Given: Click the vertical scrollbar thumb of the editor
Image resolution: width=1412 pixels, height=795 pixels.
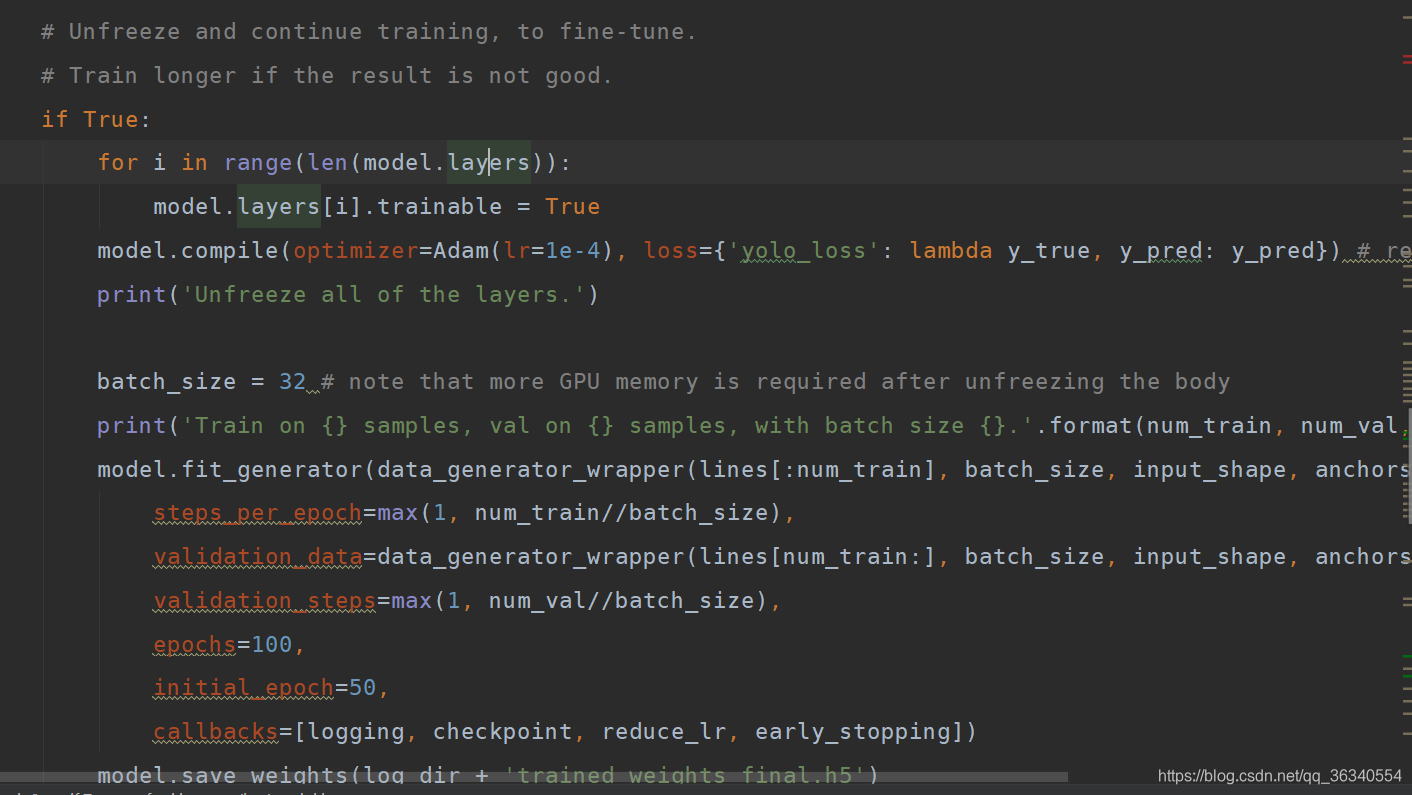Looking at the screenshot, I should (1408, 464).
